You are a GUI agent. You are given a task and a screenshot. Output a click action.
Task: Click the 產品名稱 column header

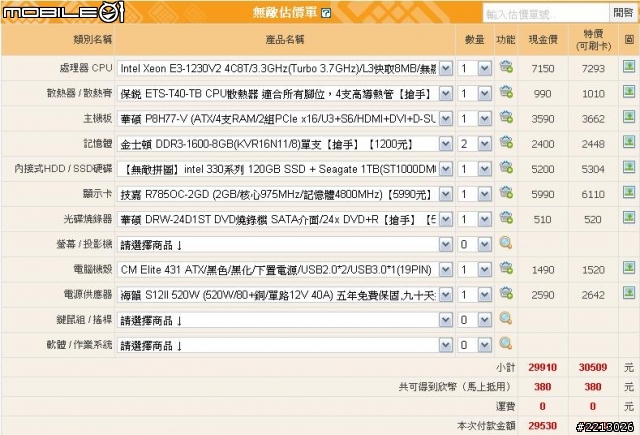pyautogui.click(x=284, y=40)
